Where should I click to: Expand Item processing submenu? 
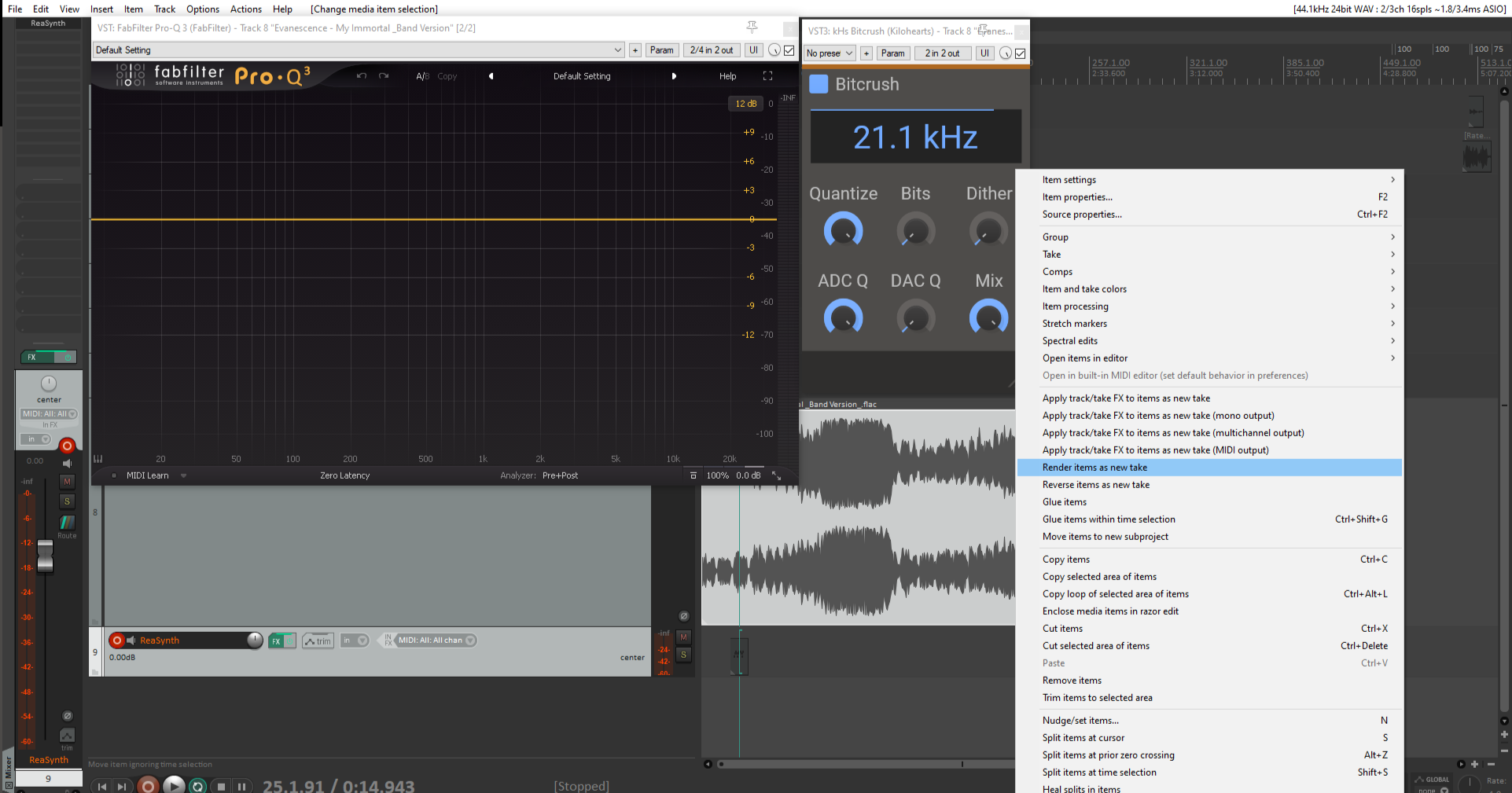[1209, 307]
